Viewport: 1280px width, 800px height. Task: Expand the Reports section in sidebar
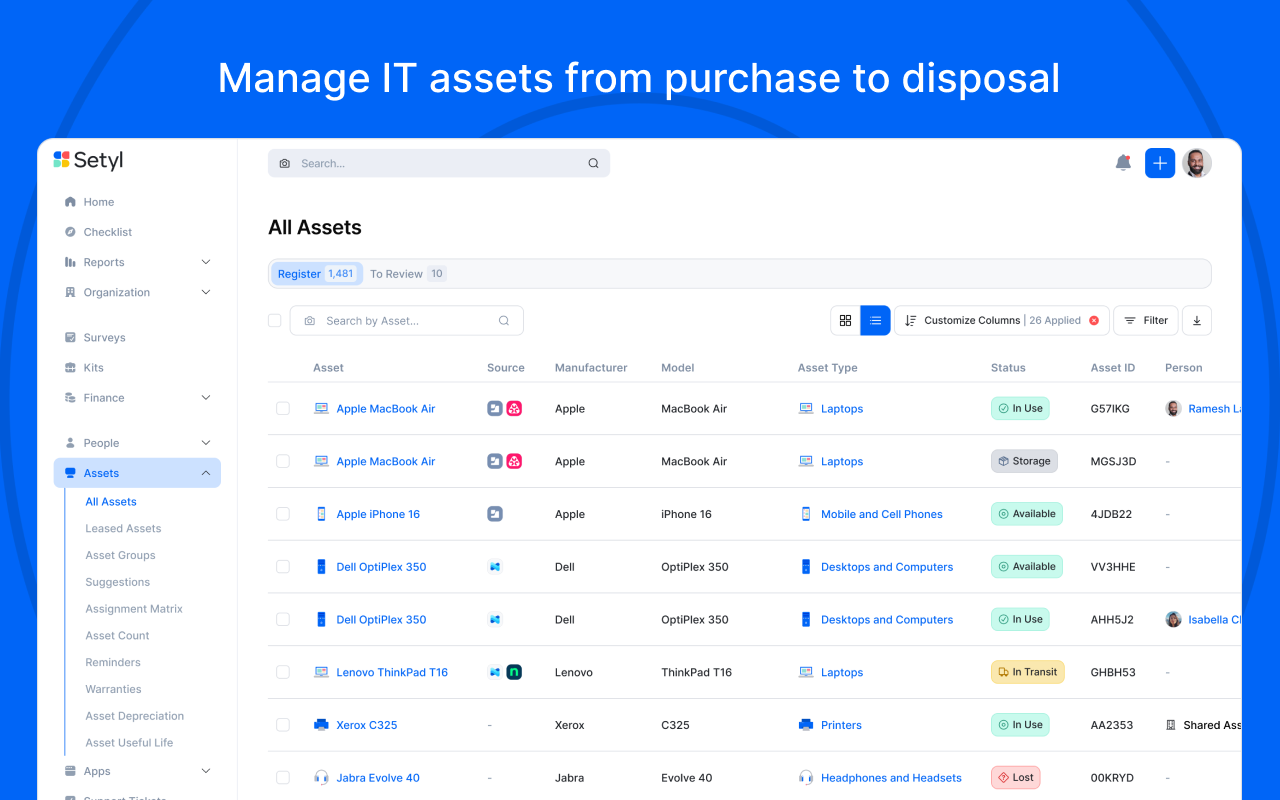tap(206, 261)
